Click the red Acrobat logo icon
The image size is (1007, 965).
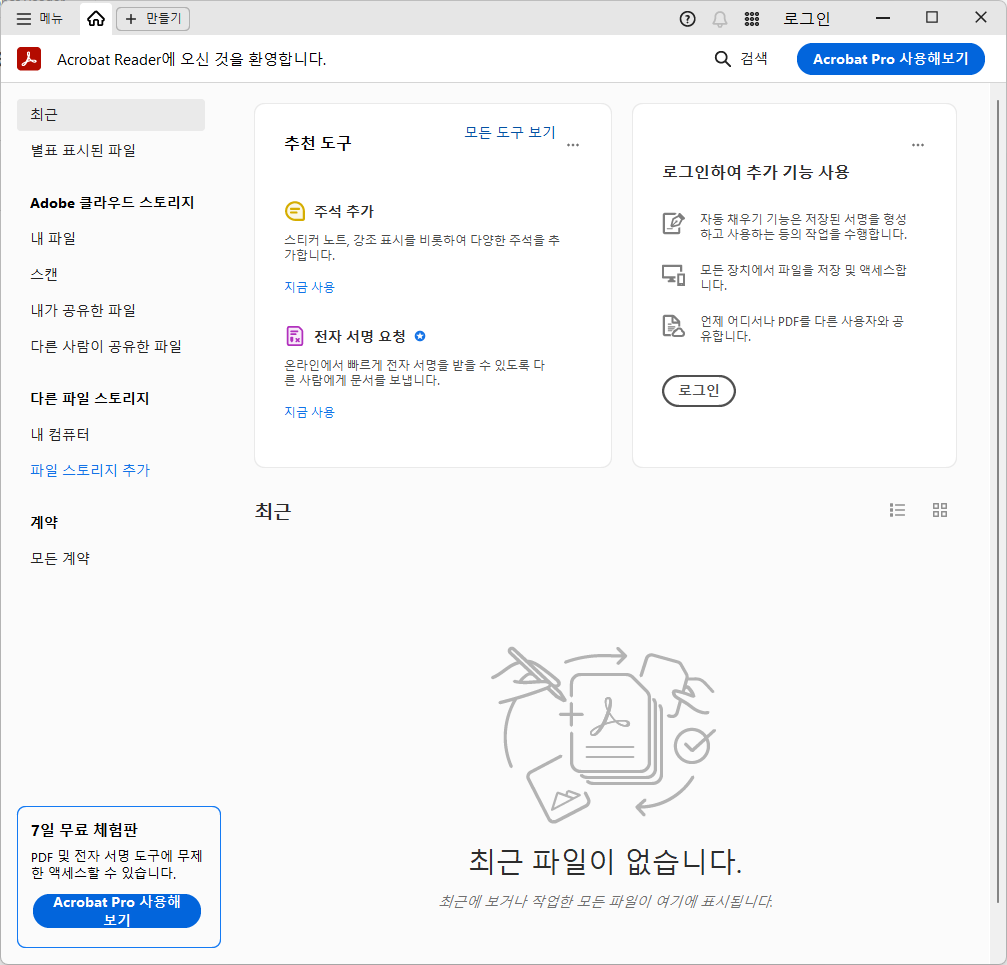coord(29,58)
